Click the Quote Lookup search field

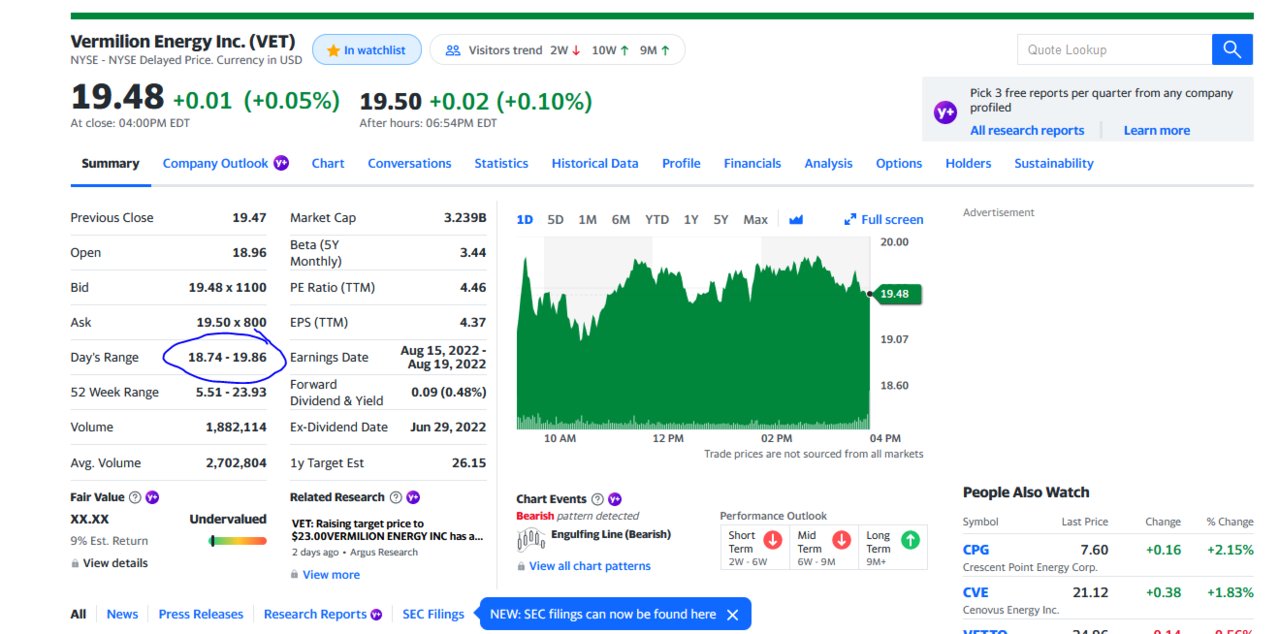[1114, 50]
